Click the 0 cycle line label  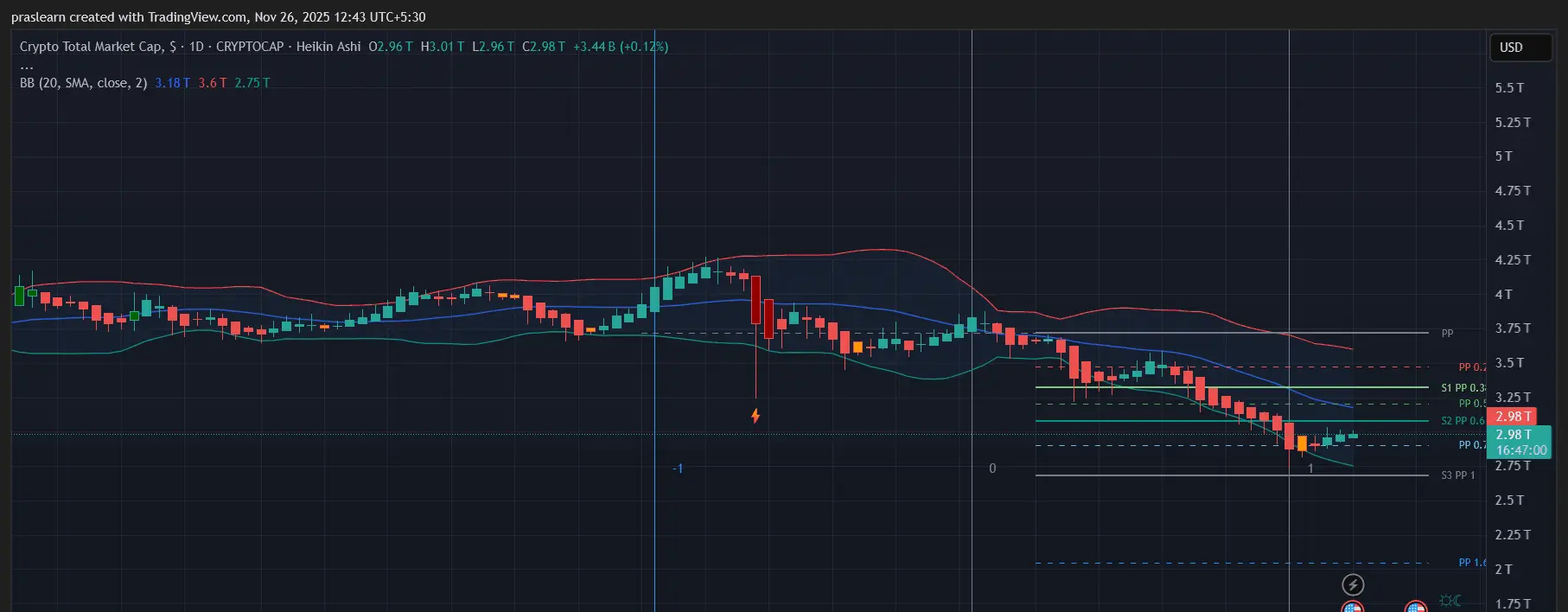tap(992, 469)
